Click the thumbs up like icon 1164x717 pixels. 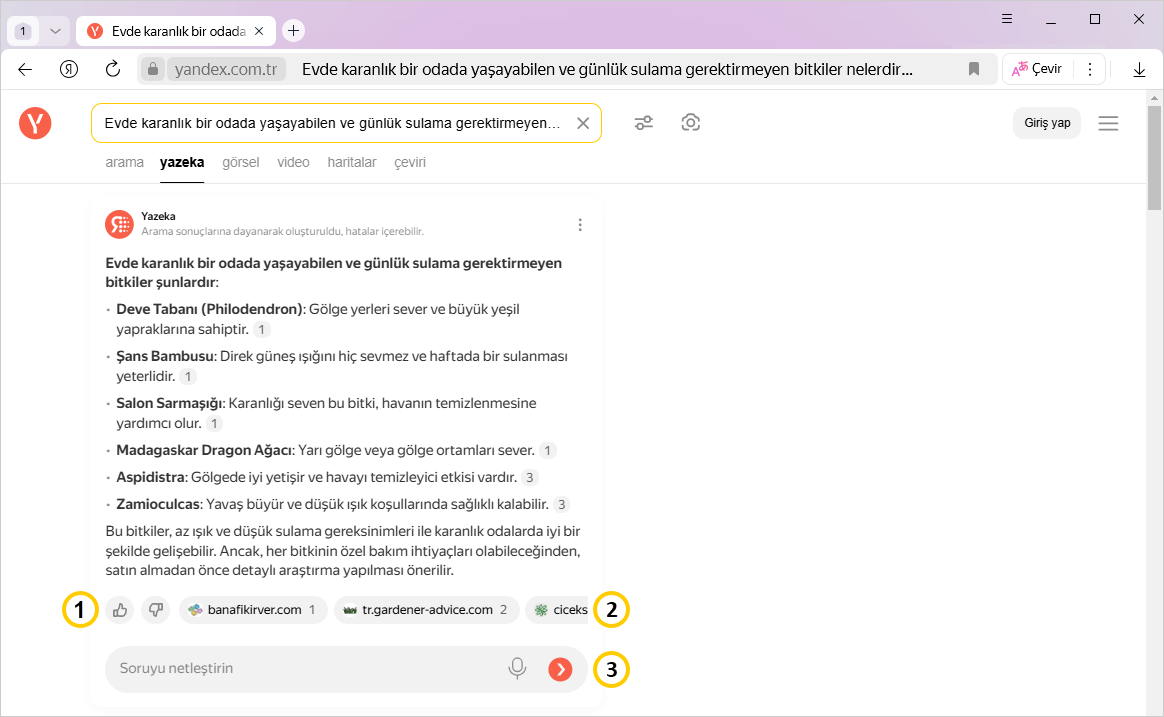(x=120, y=610)
